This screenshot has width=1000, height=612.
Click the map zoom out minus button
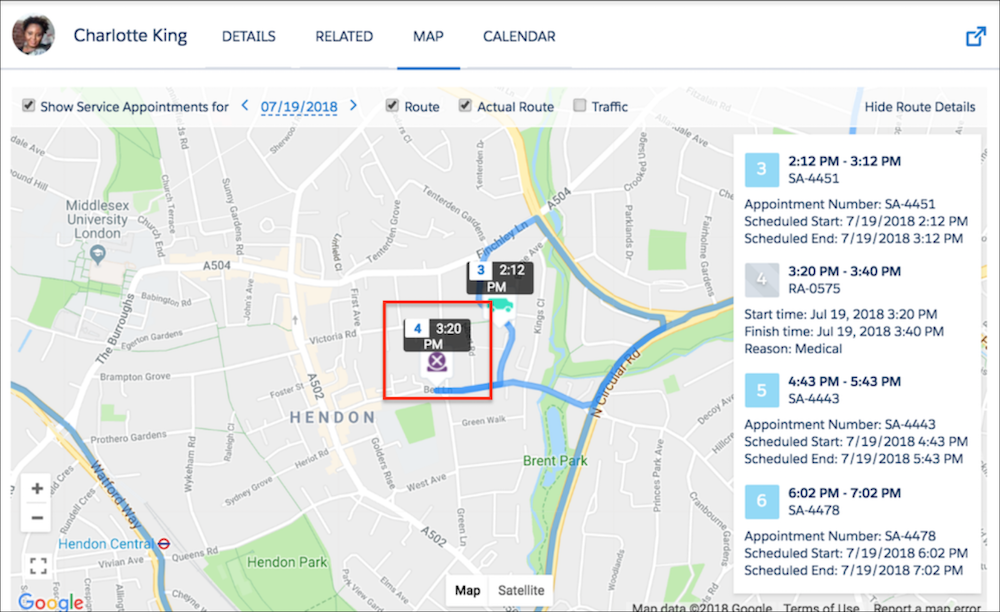pos(37,518)
